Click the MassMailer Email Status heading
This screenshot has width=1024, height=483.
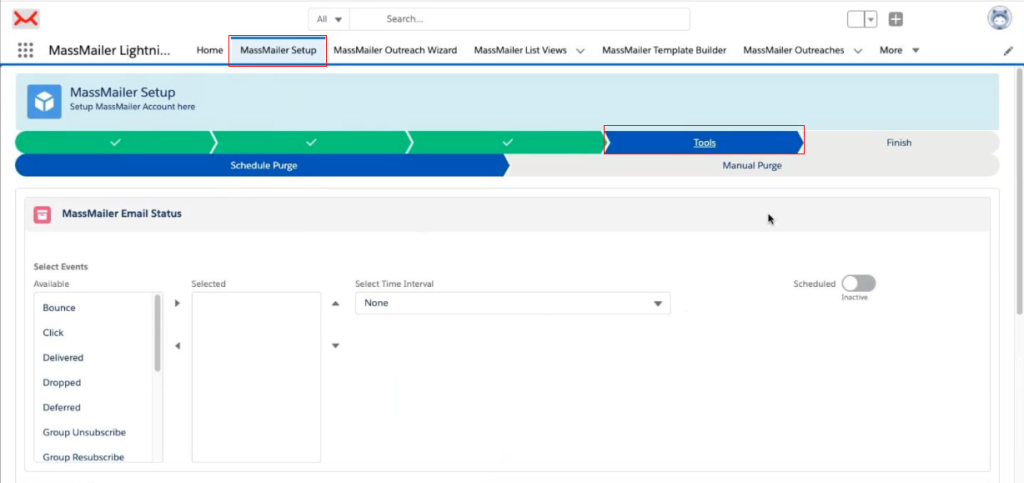(121, 213)
